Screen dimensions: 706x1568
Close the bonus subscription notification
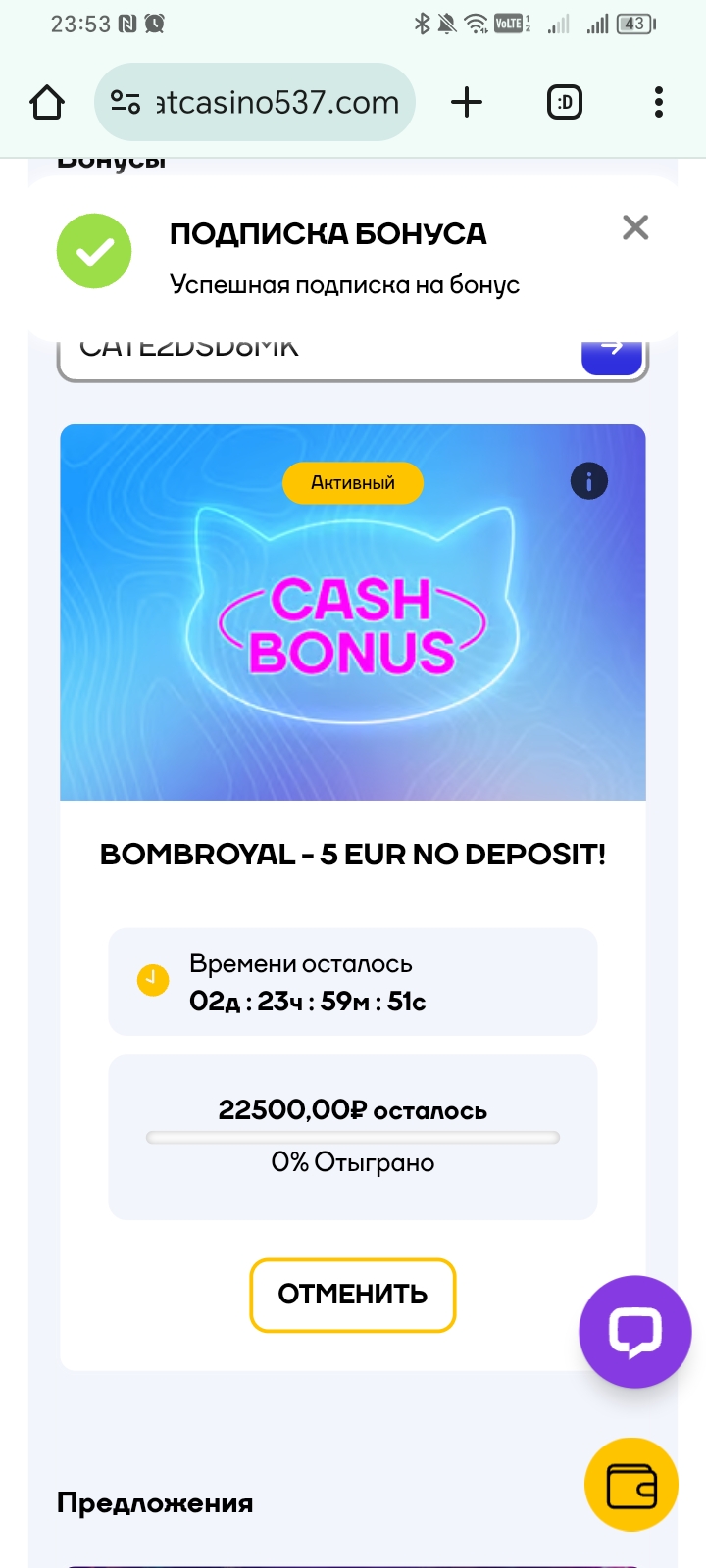coord(635,227)
